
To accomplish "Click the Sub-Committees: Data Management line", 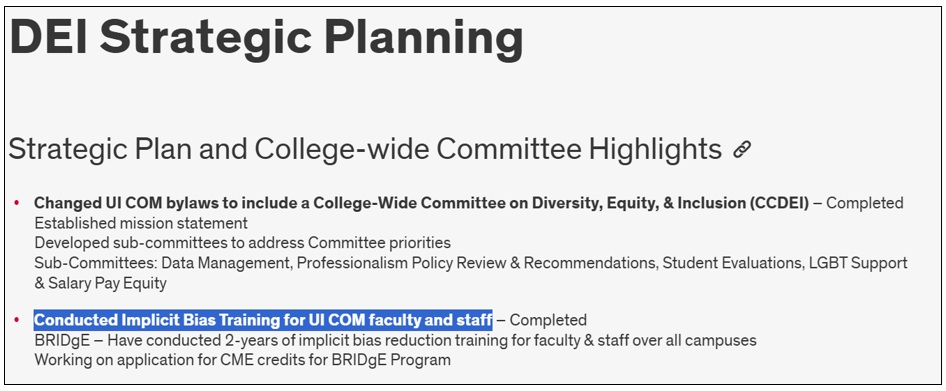I will coord(471,263).
